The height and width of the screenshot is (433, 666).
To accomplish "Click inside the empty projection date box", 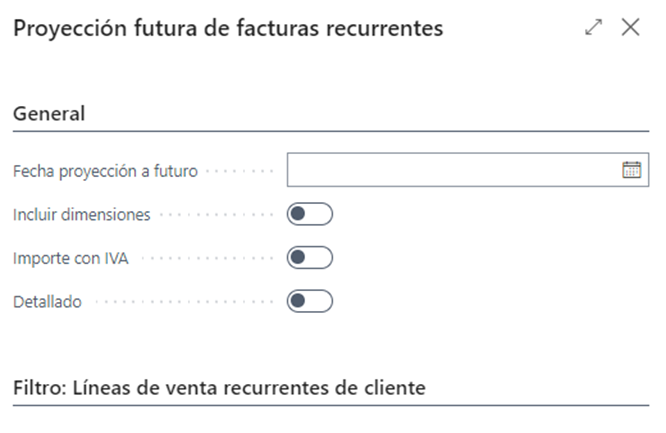I will click(454, 170).
